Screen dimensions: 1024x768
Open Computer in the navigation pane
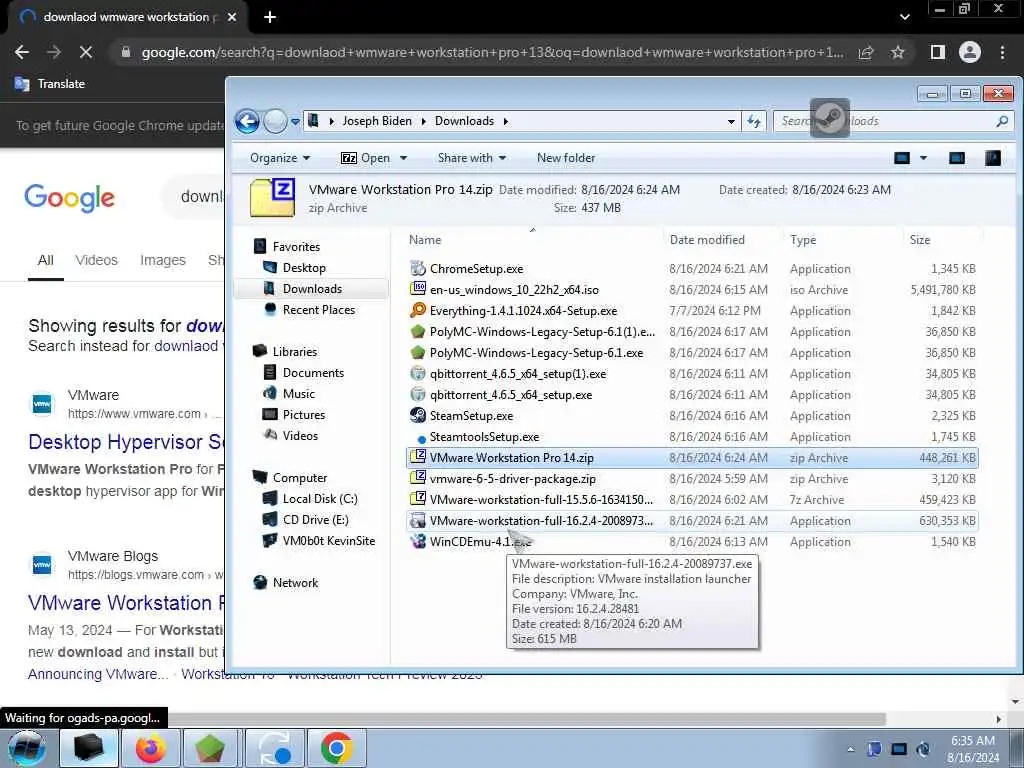(x=300, y=477)
